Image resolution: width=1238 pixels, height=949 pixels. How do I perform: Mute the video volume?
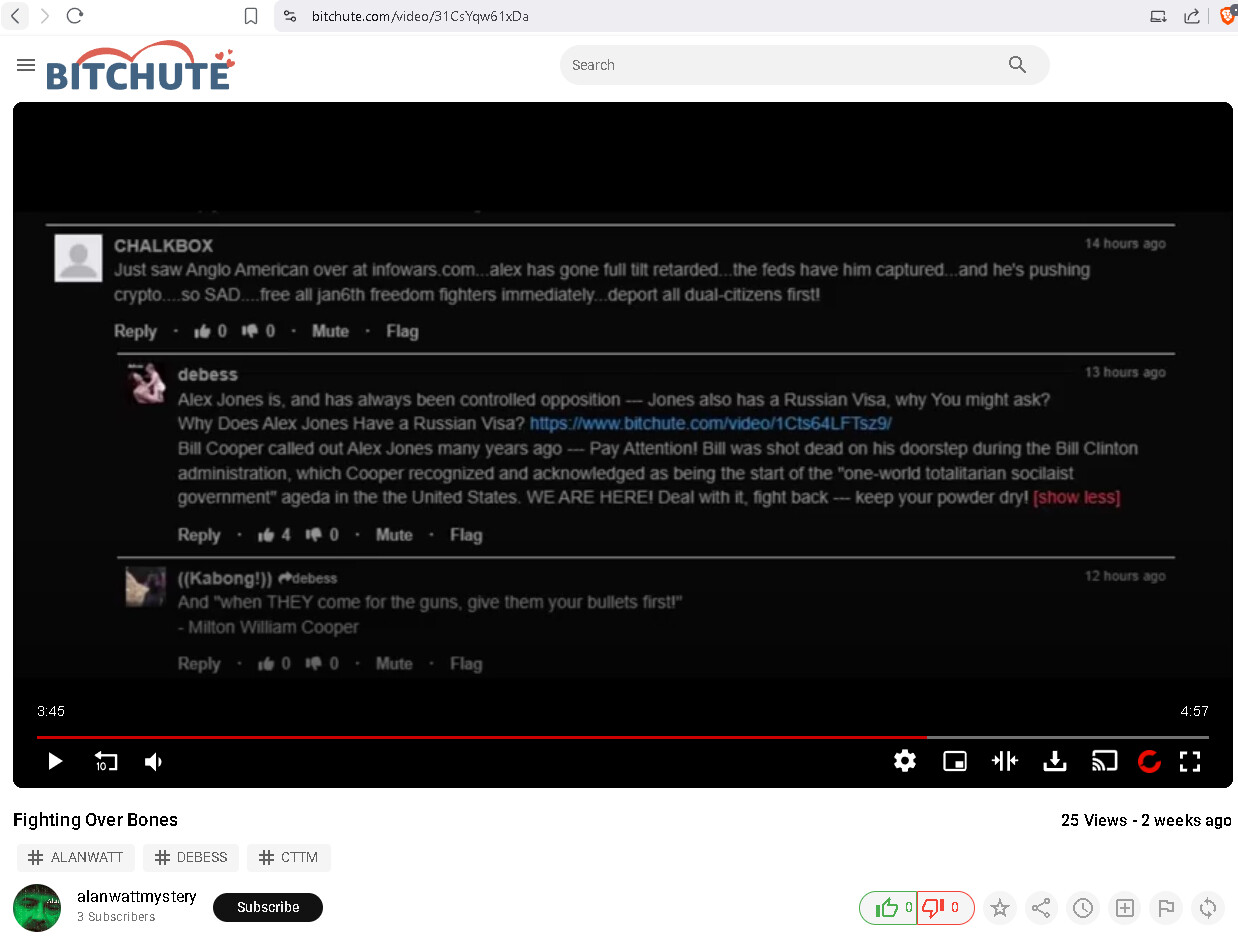pyautogui.click(x=153, y=762)
